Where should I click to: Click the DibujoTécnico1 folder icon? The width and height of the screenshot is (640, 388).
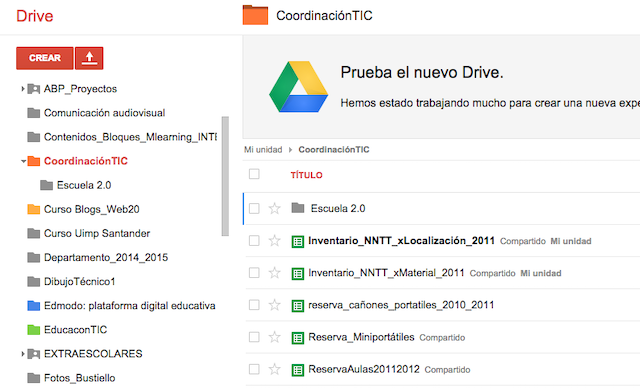tap(33, 281)
